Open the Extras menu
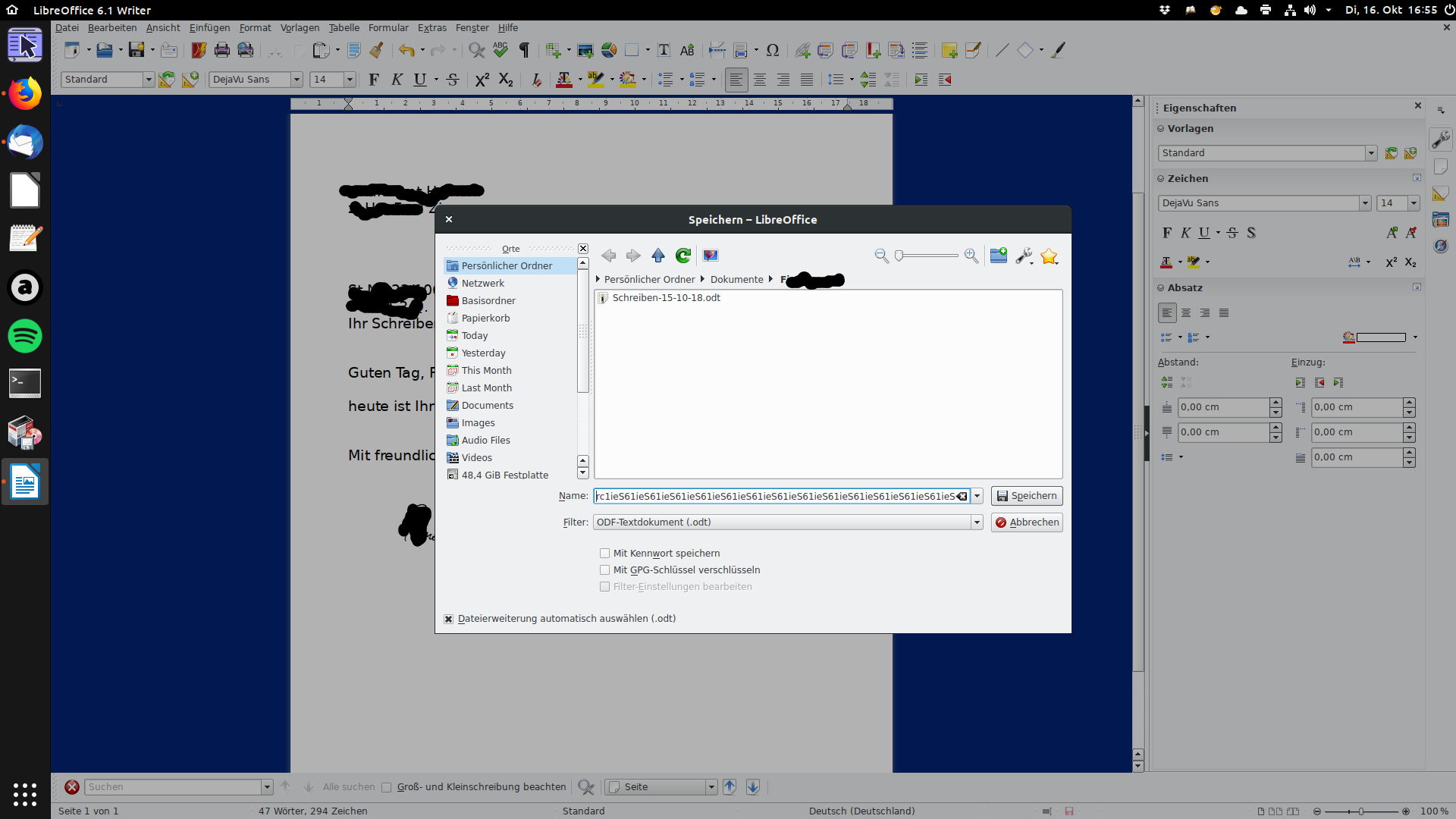This screenshot has height=819, width=1456. pos(432,28)
